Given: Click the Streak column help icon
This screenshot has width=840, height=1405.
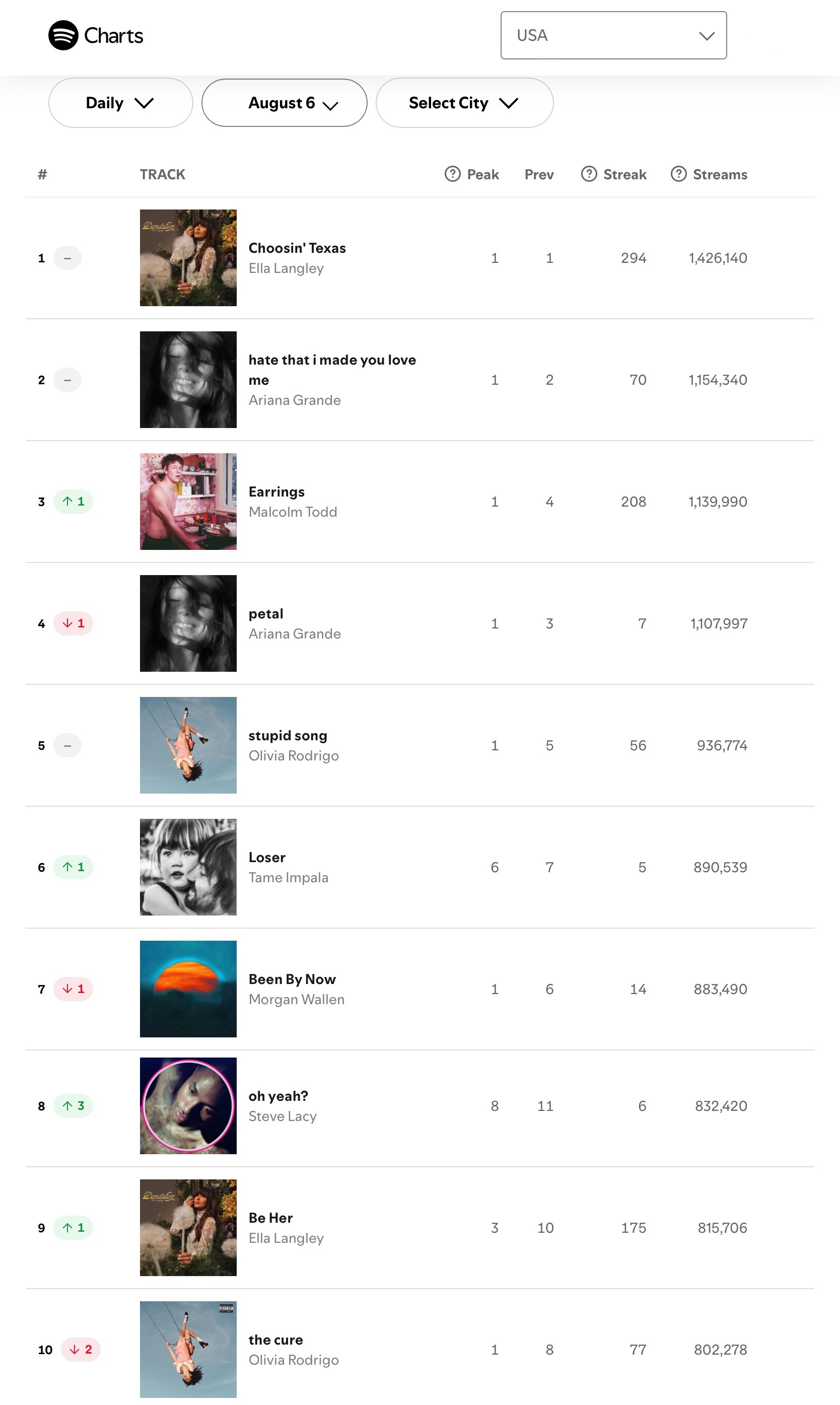Looking at the screenshot, I should 589,174.
